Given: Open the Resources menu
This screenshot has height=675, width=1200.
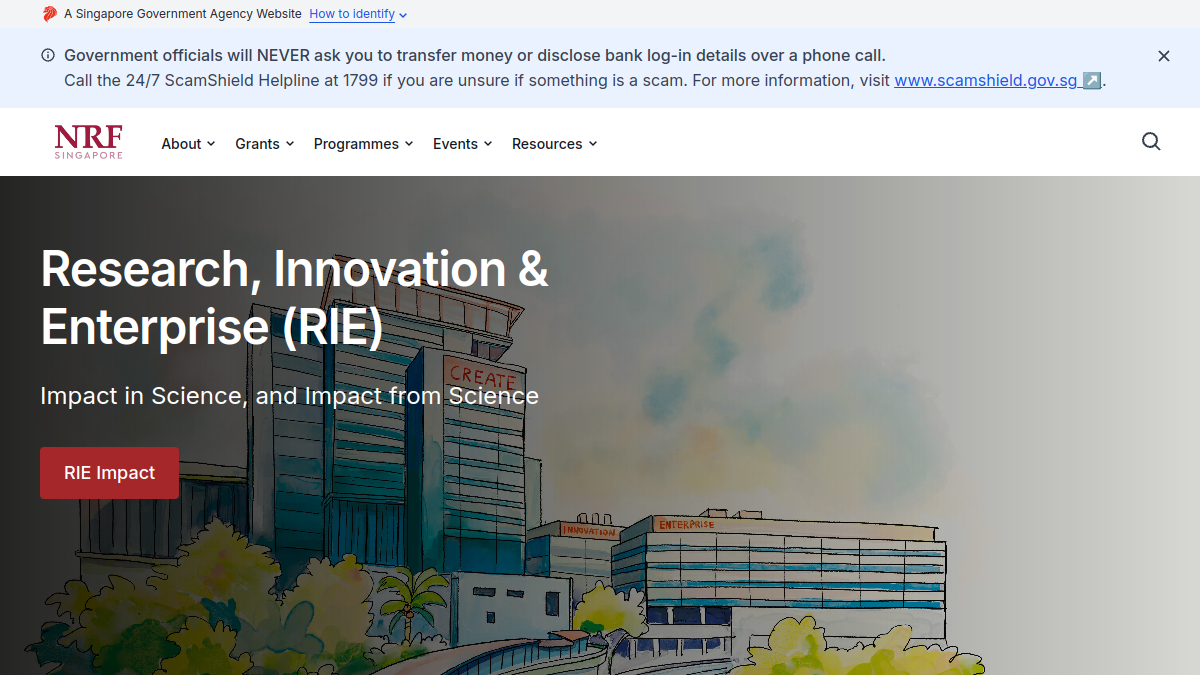Looking at the screenshot, I should point(554,144).
